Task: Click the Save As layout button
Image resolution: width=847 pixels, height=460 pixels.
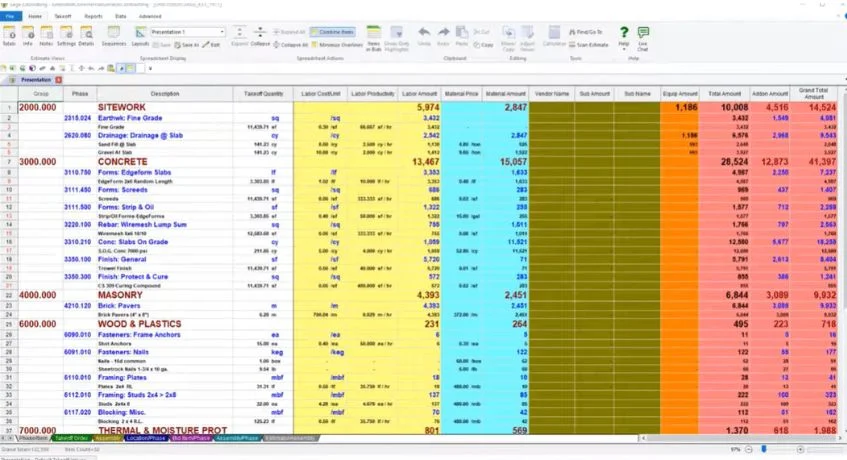Action: (x=187, y=45)
